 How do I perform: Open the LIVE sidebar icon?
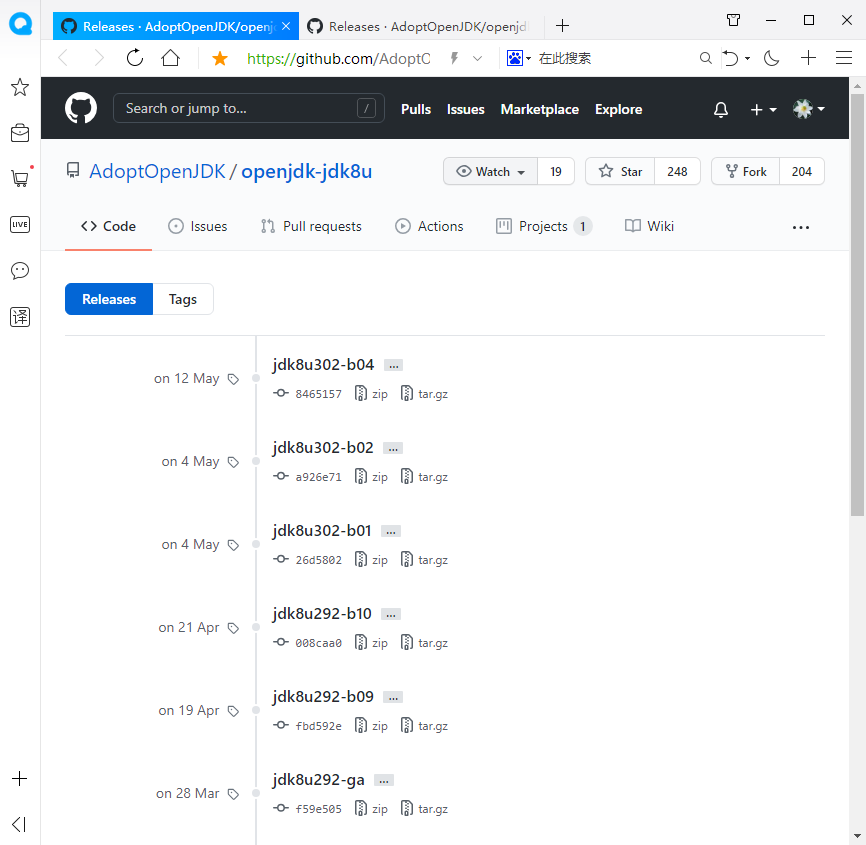[x=20, y=224]
